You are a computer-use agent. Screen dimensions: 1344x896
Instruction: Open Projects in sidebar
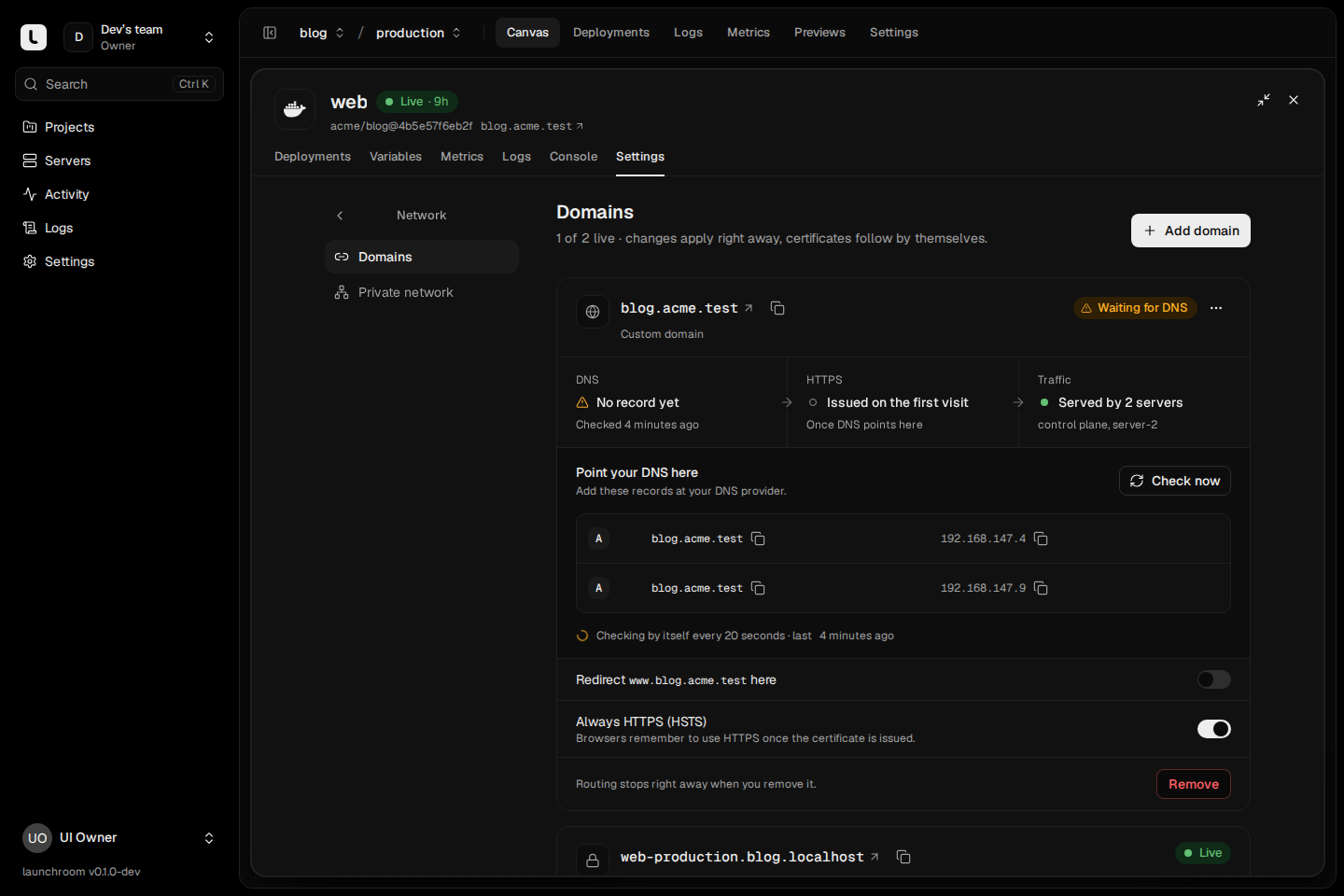pyautogui.click(x=119, y=127)
